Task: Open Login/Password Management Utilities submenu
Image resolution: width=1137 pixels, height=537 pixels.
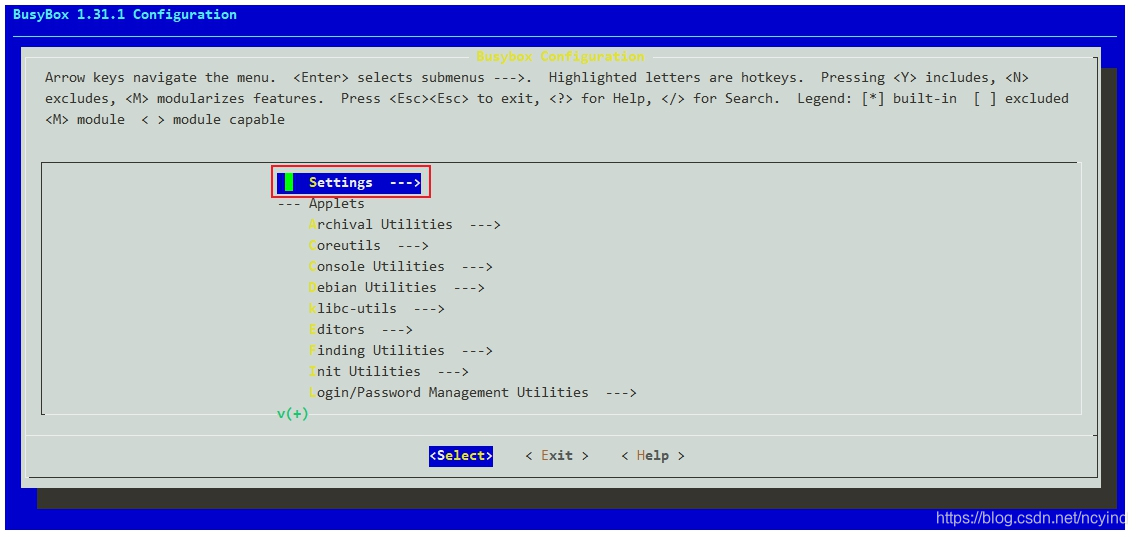Action: [473, 393]
